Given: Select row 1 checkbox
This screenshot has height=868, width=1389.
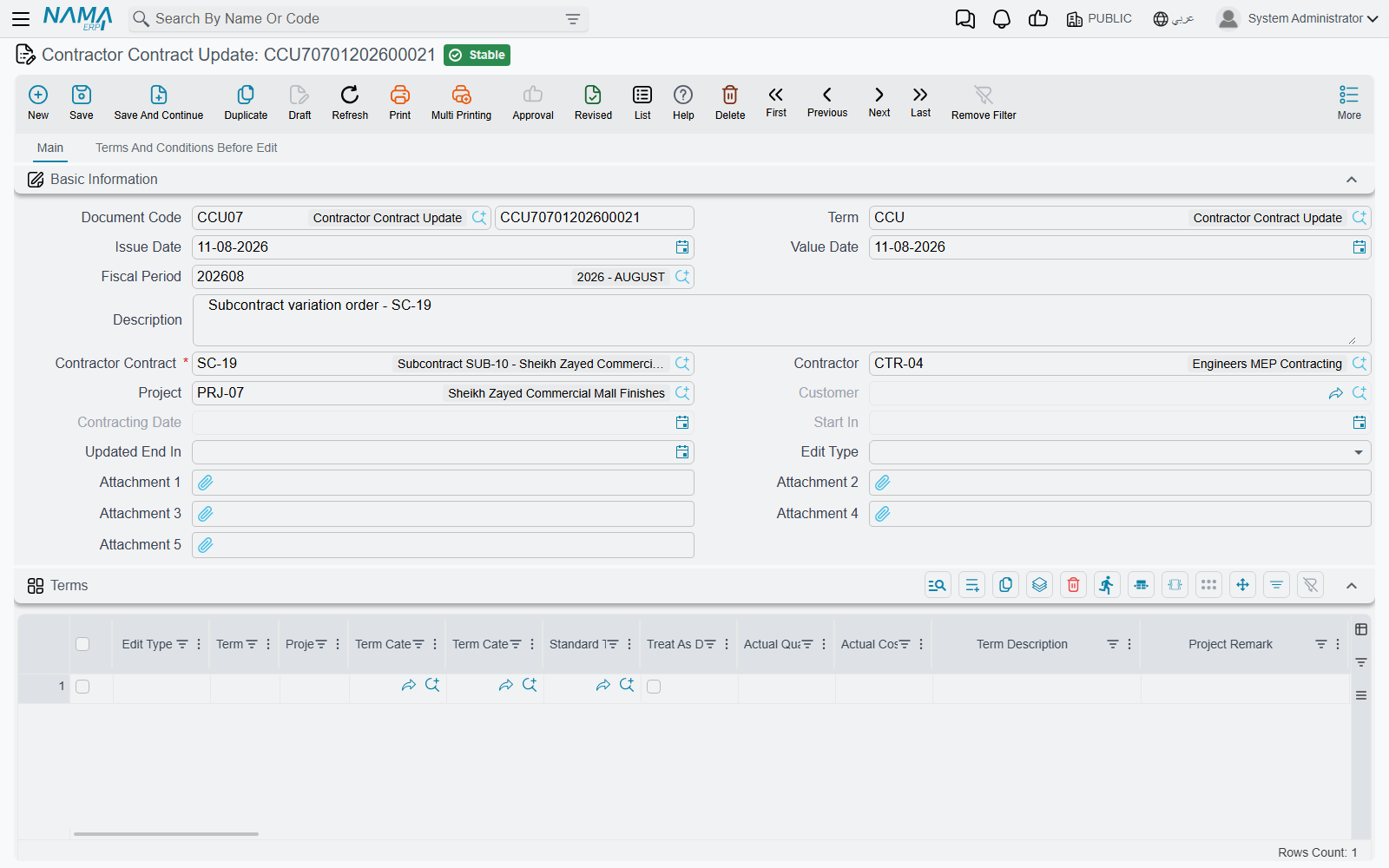Looking at the screenshot, I should 82,687.
